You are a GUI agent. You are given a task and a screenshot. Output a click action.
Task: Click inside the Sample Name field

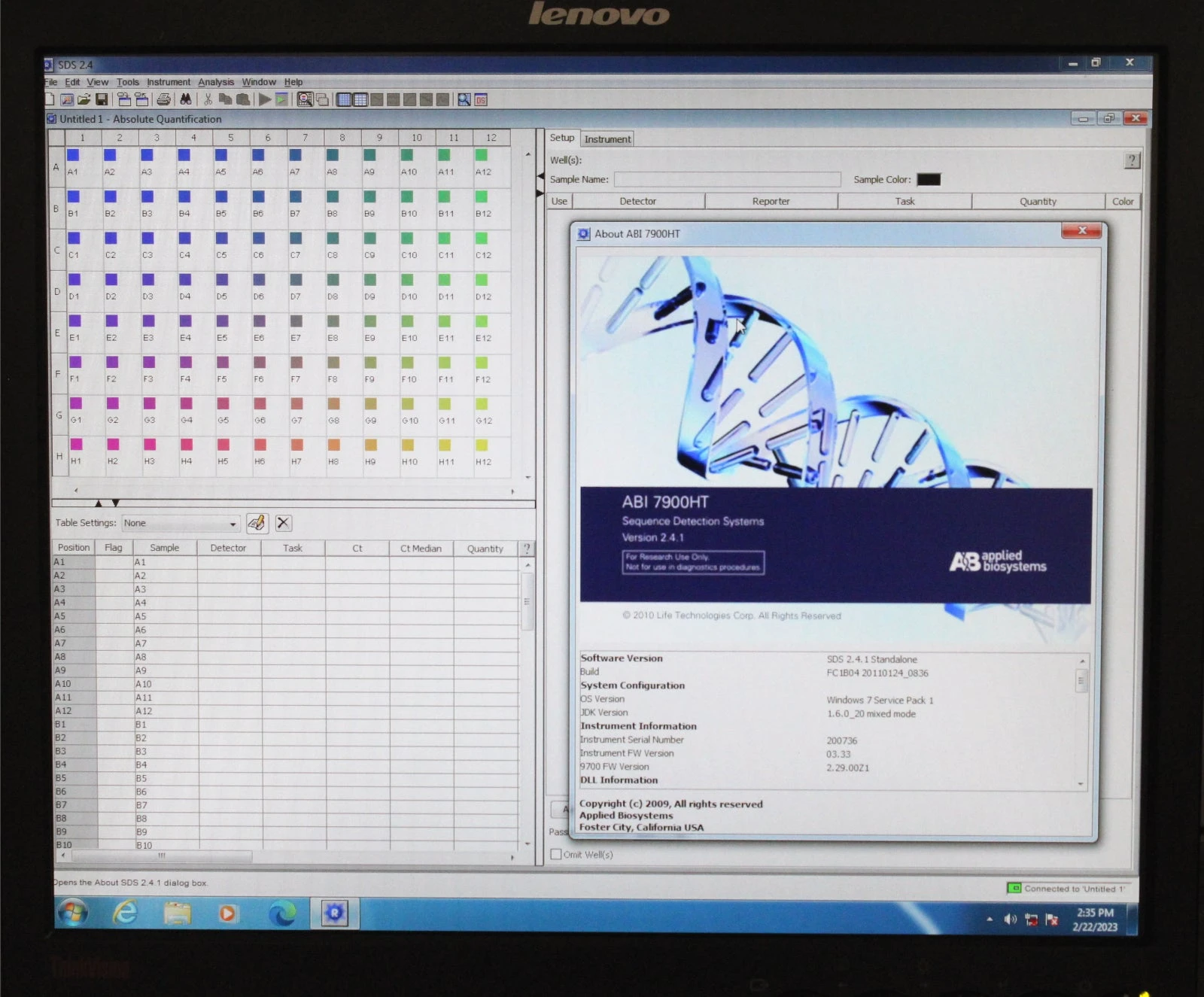726,179
